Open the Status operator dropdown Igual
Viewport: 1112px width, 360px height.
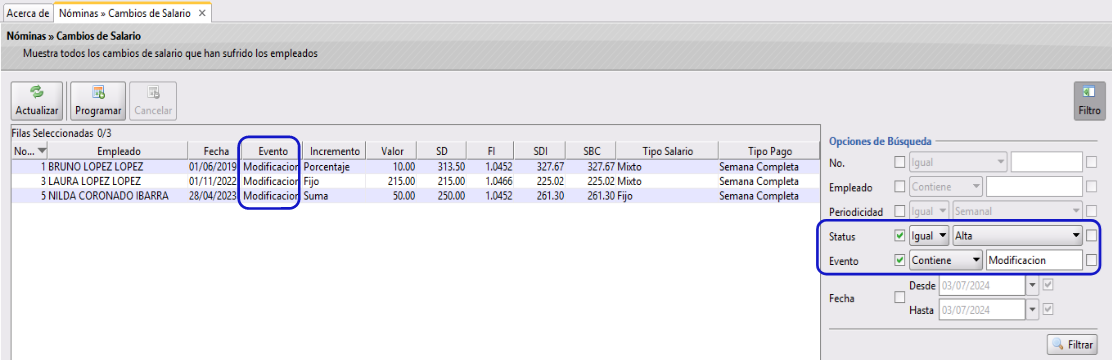[x=929, y=235]
